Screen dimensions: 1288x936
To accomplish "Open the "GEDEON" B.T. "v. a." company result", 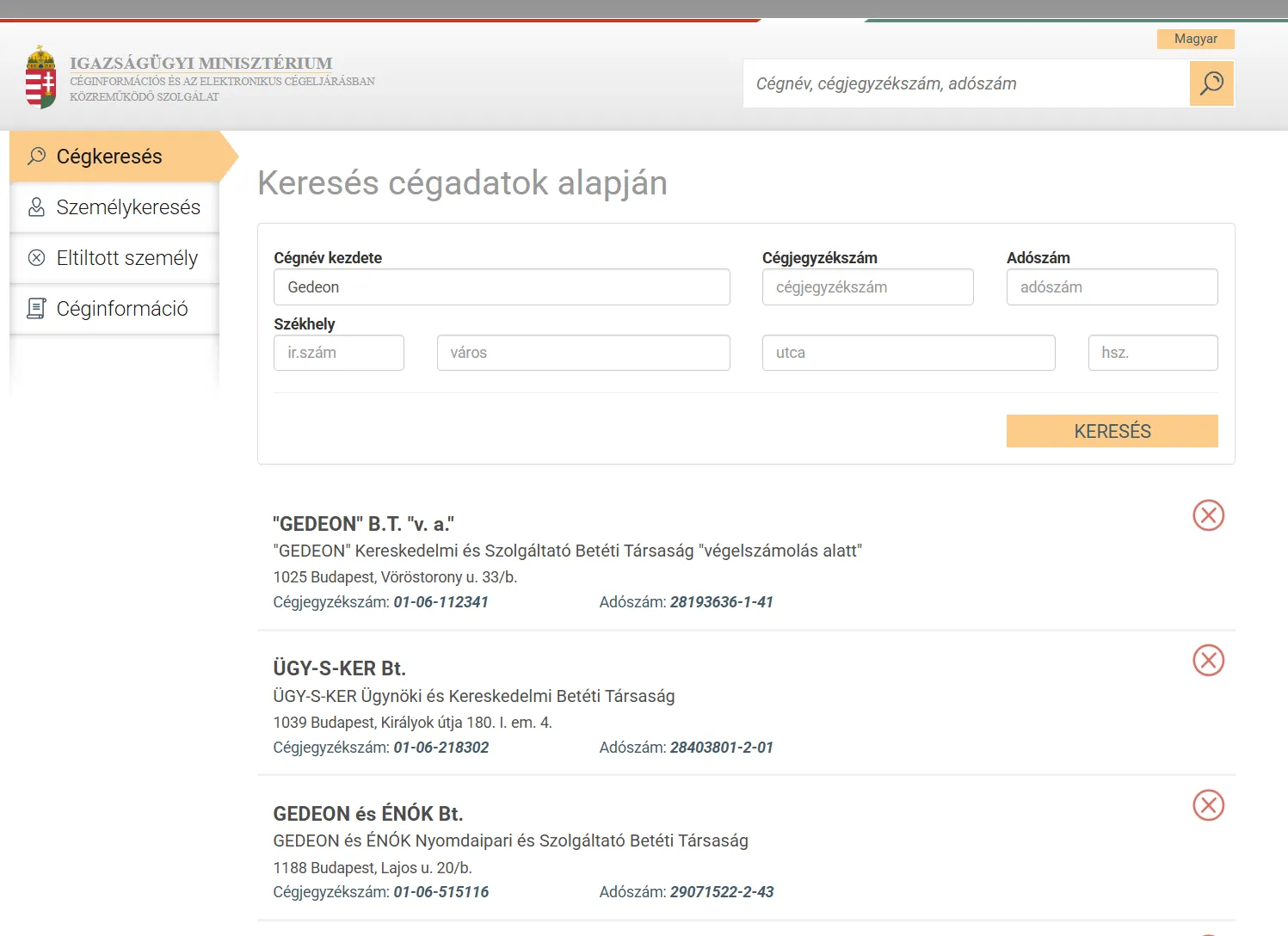I will 363,524.
